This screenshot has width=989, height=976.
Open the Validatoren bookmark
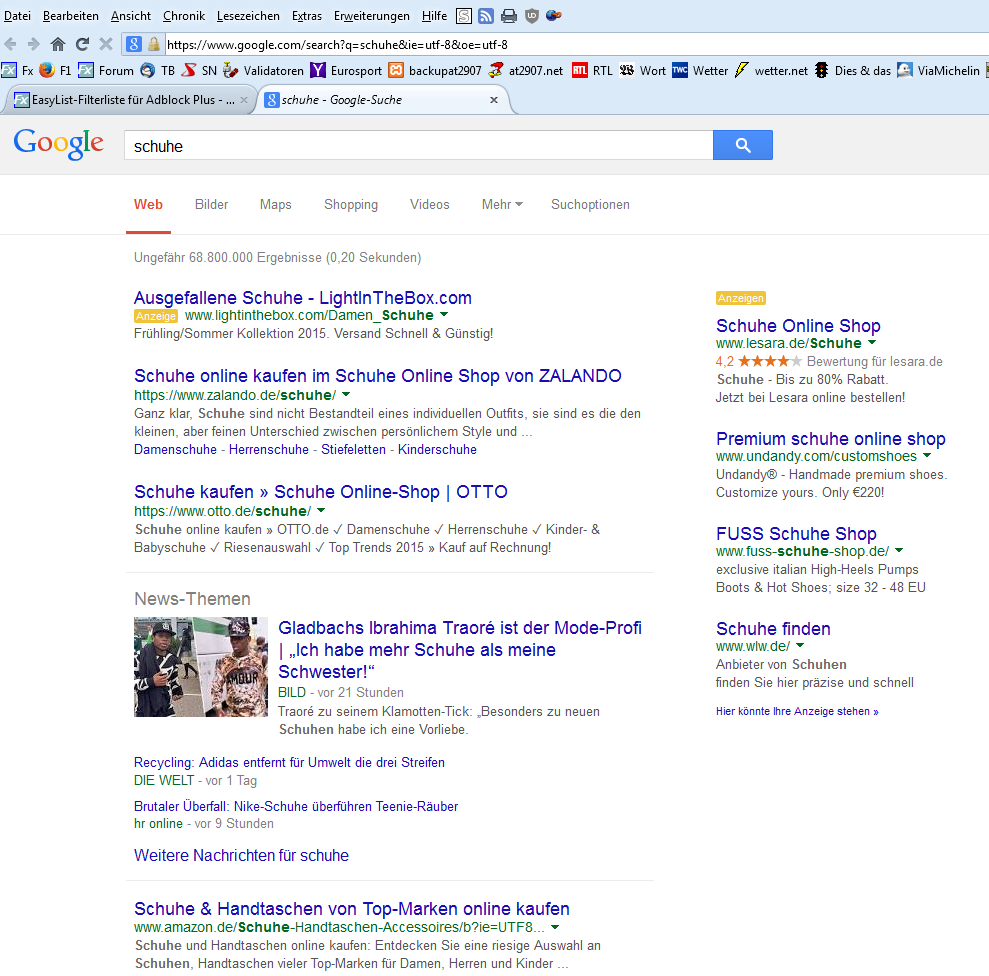[264, 71]
